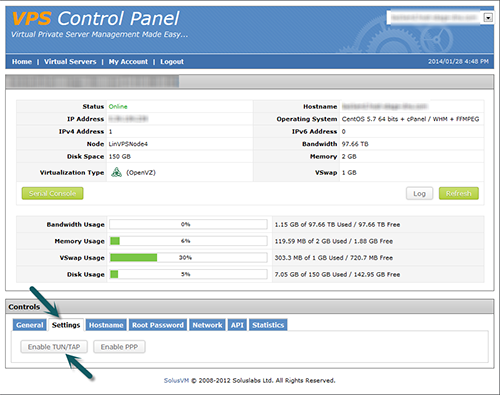Open the Root Password tab

[x=158, y=325]
